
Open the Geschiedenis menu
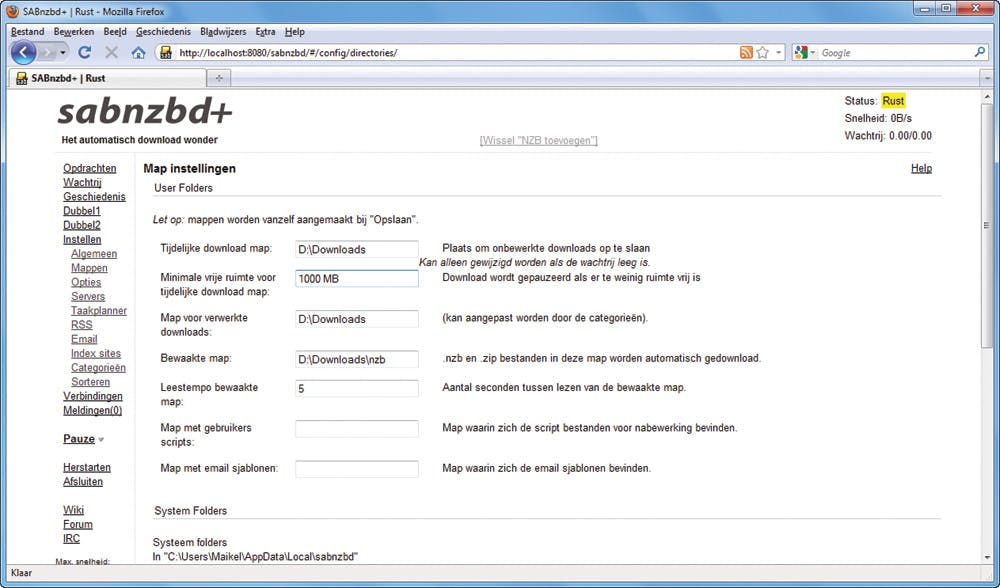coord(163,31)
